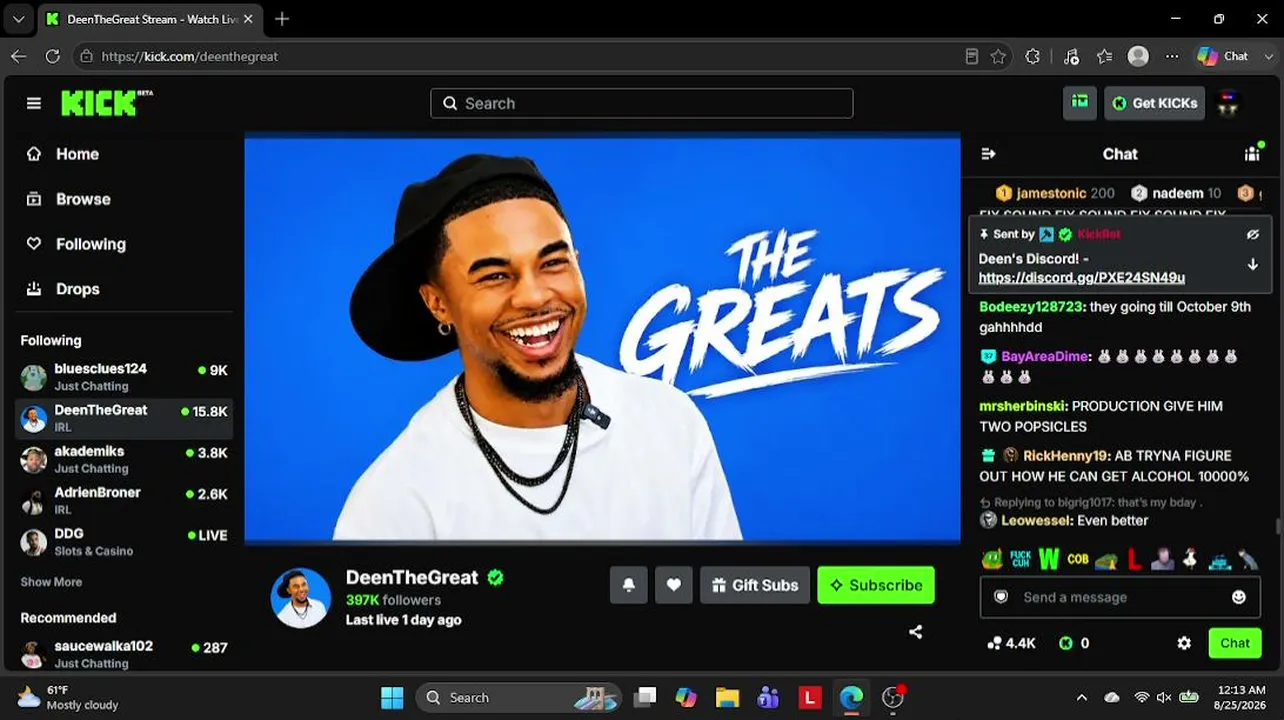Add page to favorites star
This screenshot has width=1284, height=720.
pos(998,56)
